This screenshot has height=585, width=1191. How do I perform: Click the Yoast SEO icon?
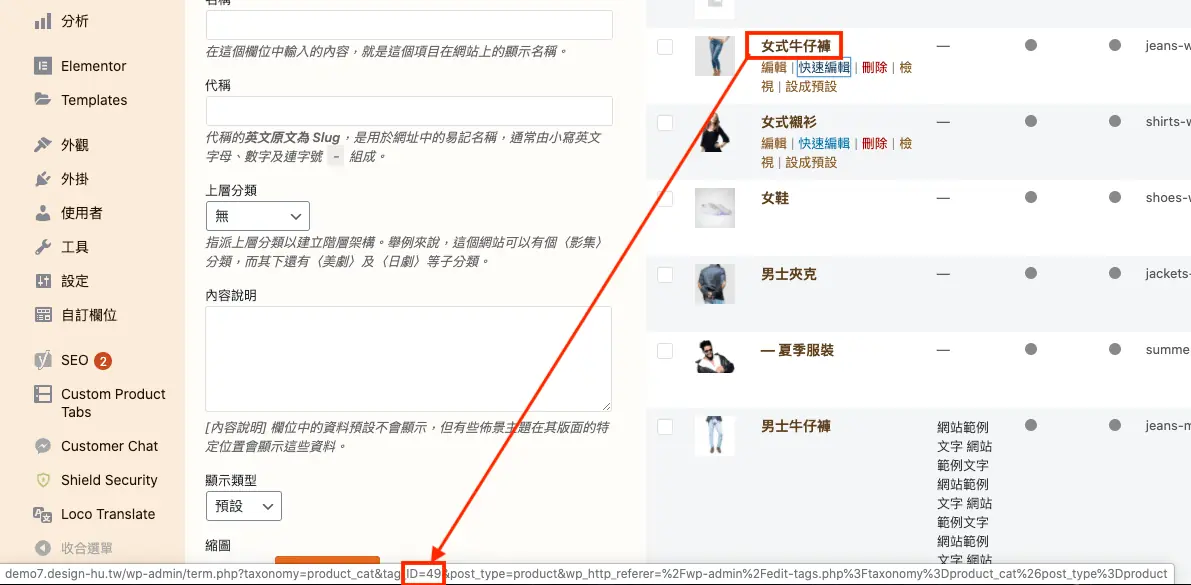click(43, 361)
